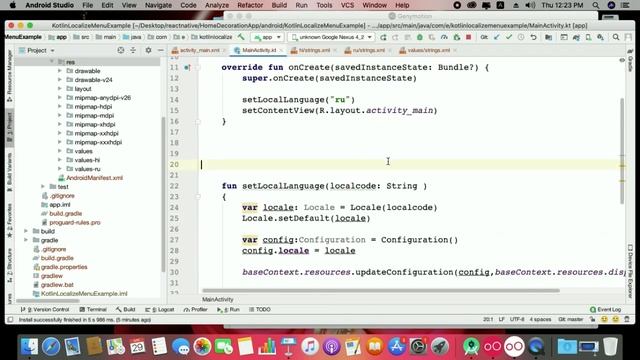Click the editor vertical scrollbar
640x360 pixels.
click(622, 151)
